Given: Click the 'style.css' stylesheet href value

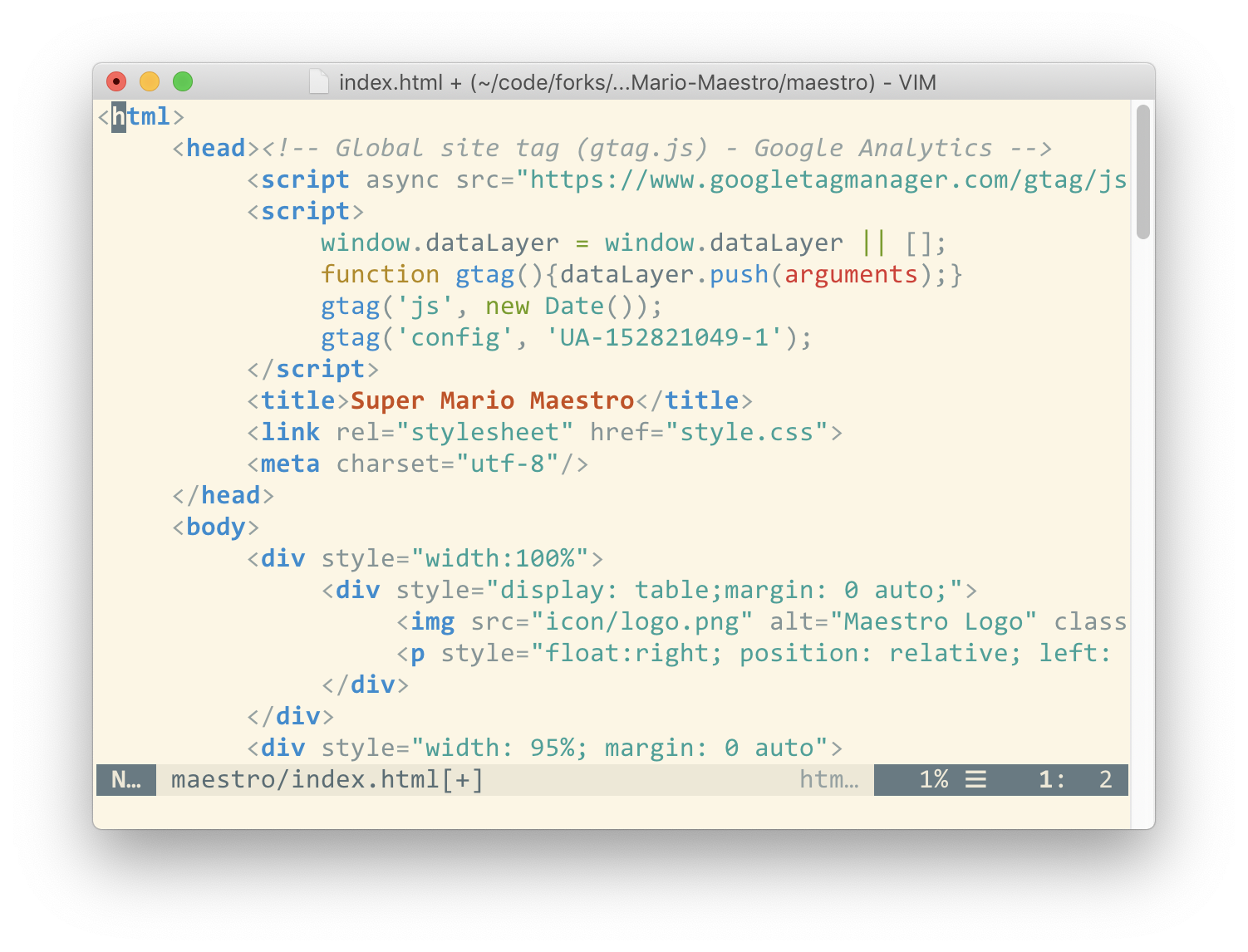Looking at the screenshot, I should [745, 431].
